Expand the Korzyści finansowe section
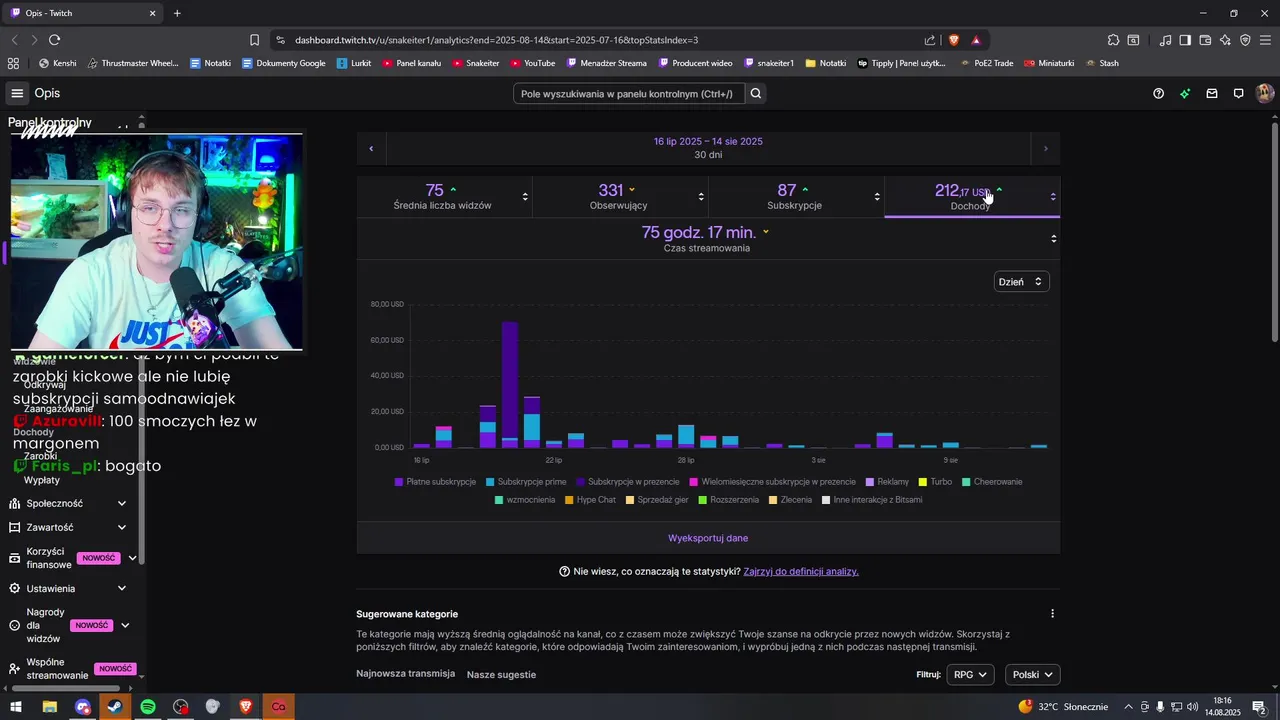 (132, 558)
